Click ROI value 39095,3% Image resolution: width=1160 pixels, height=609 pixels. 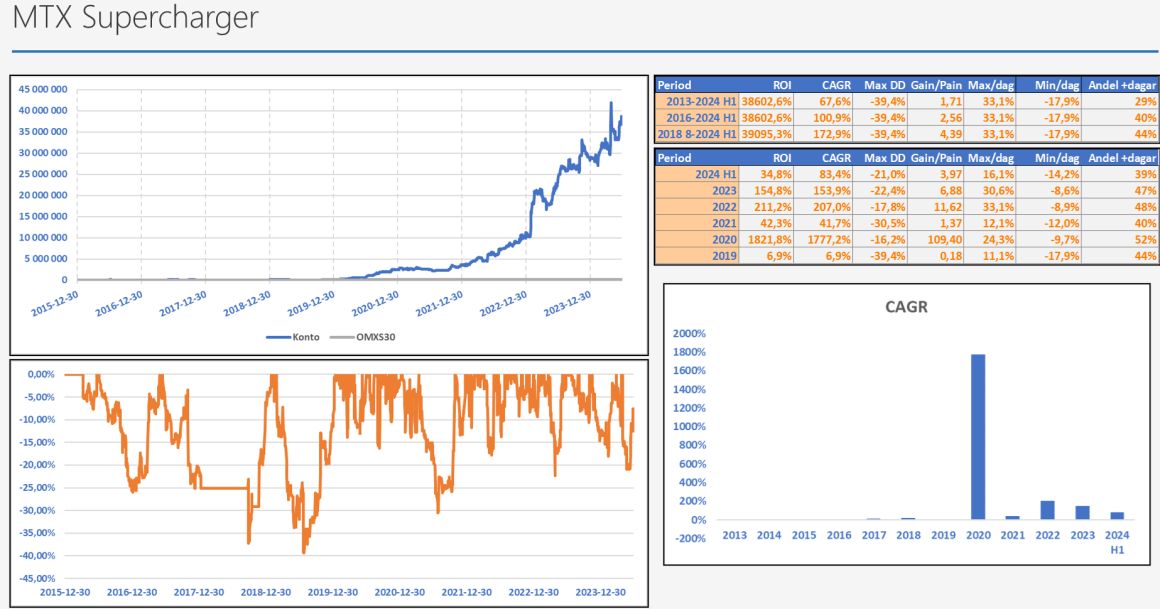coord(766,134)
